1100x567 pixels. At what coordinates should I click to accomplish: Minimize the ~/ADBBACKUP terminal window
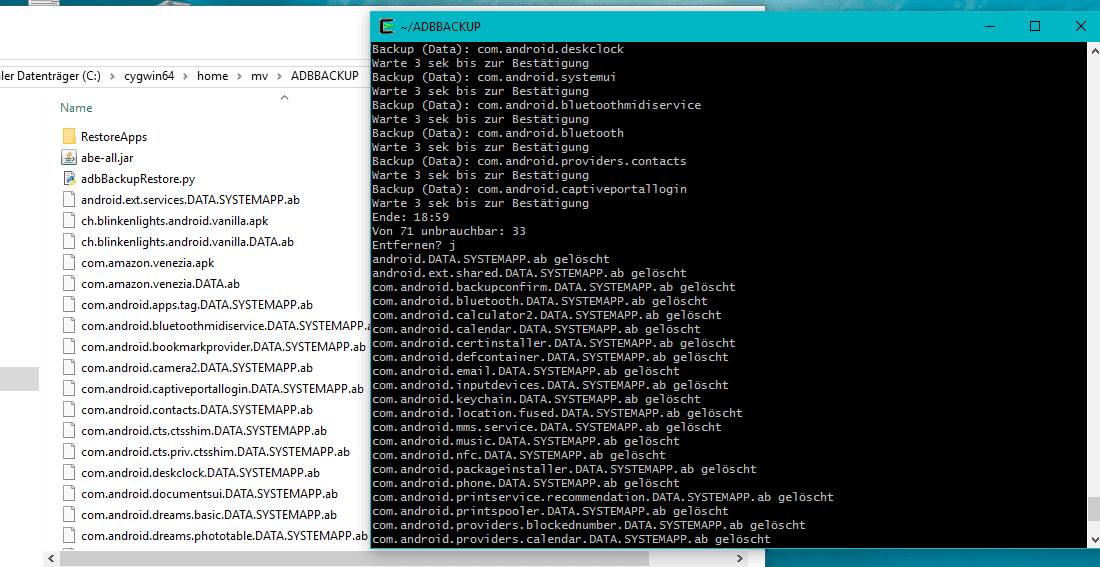(x=989, y=27)
